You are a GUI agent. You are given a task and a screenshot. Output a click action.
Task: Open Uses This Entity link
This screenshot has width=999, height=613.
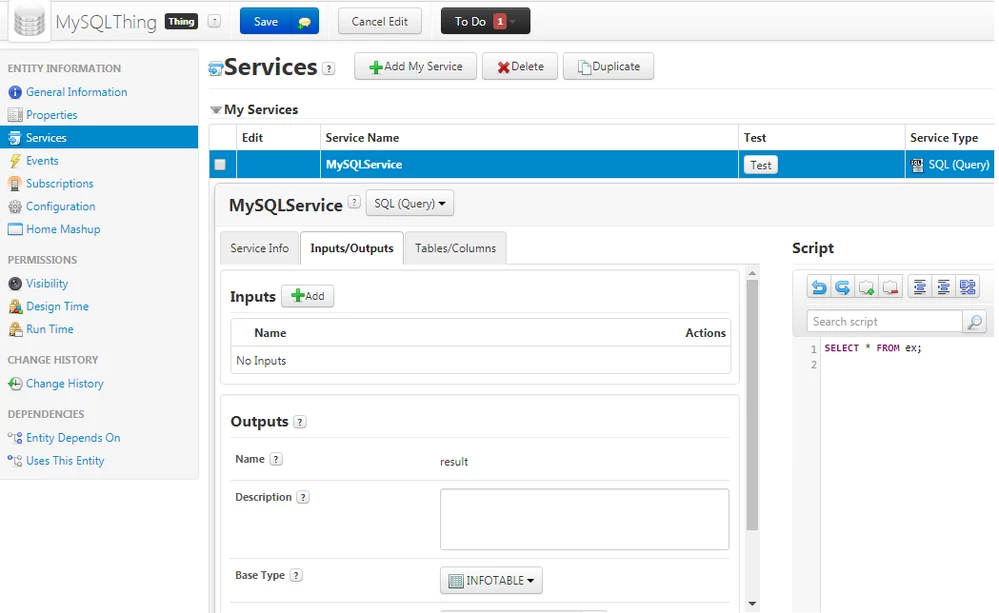click(65, 461)
